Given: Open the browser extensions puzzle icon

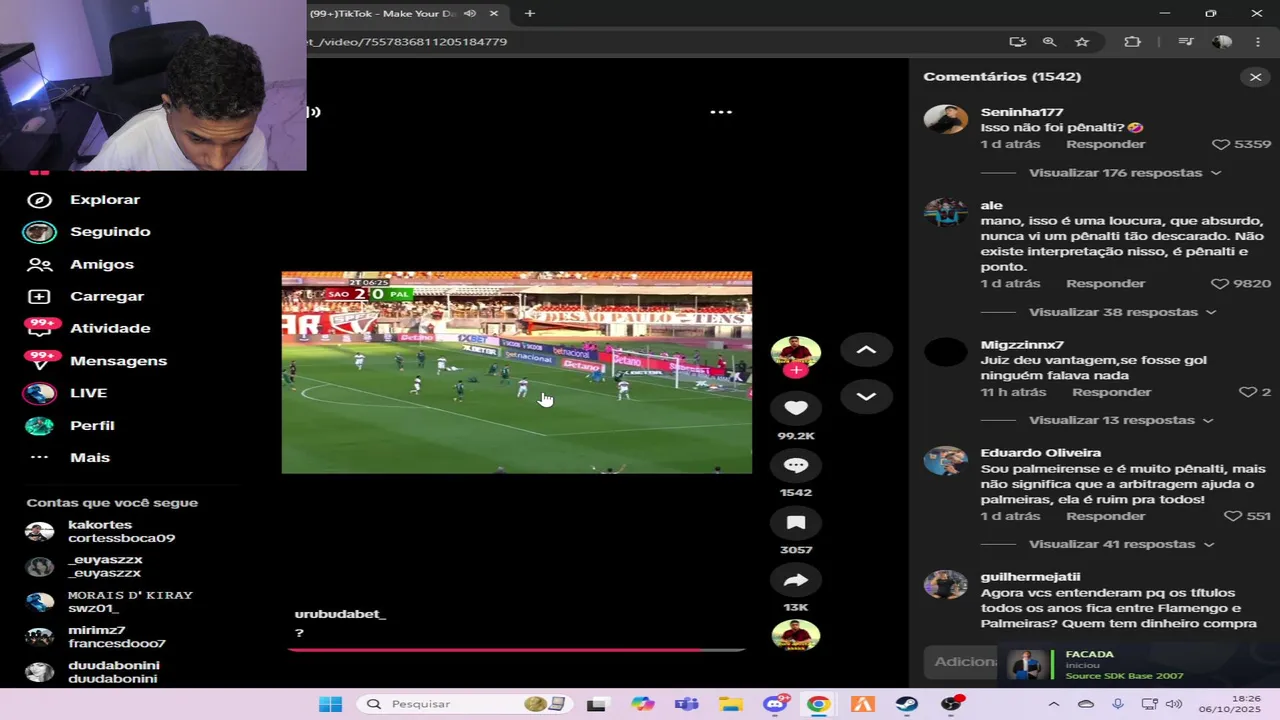Looking at the screenshot, I should point(1132,42).
